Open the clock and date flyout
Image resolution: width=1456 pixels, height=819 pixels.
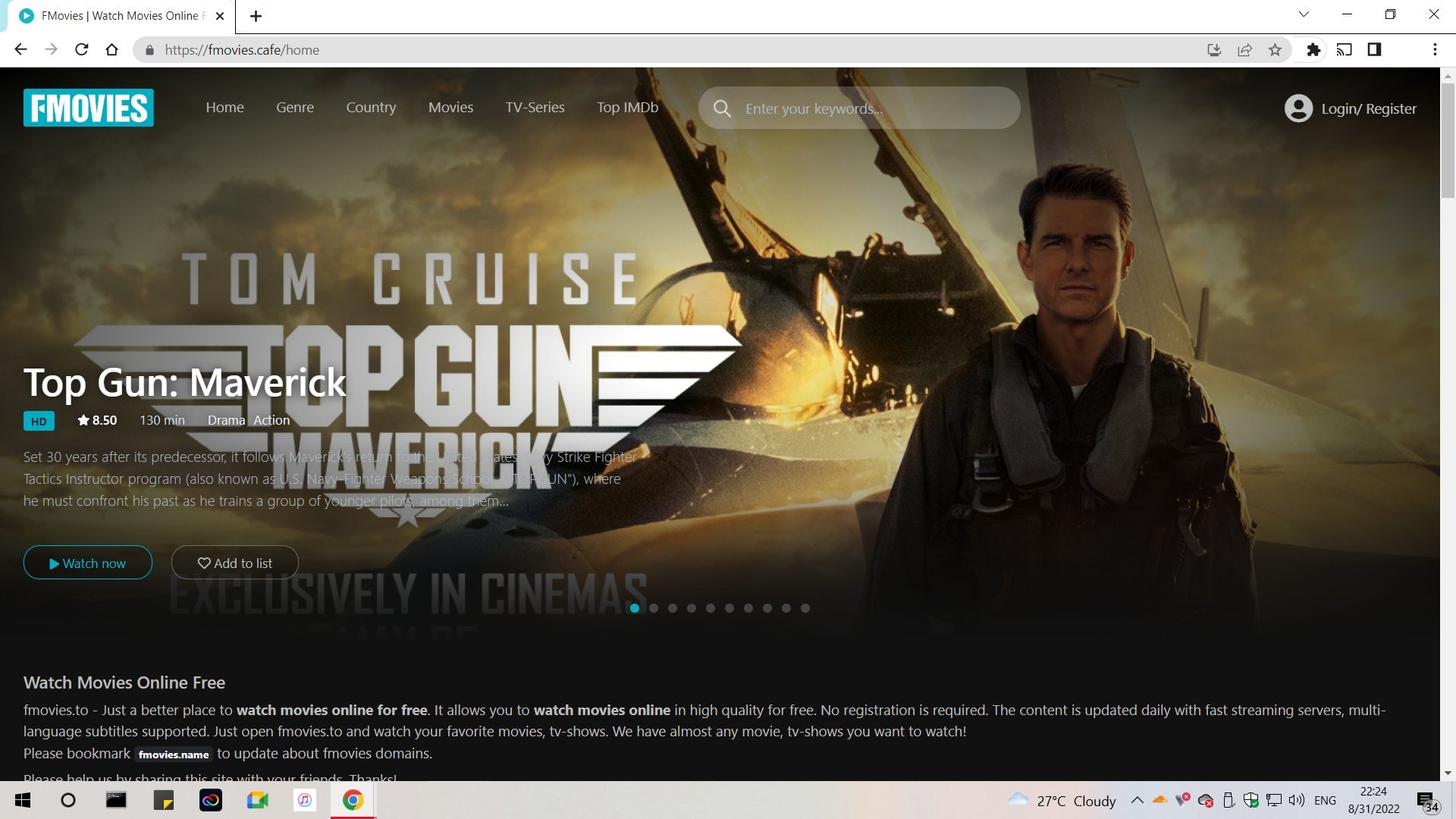coord(1373,800)
